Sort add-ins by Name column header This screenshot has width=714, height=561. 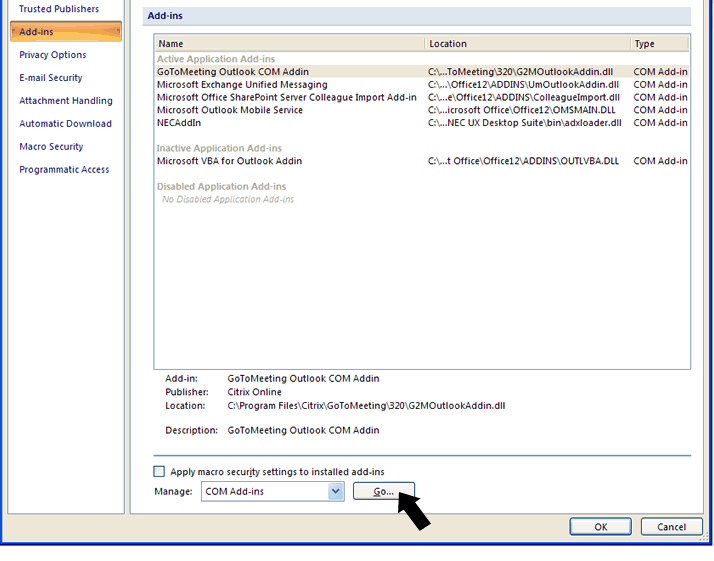click(290, 44)
